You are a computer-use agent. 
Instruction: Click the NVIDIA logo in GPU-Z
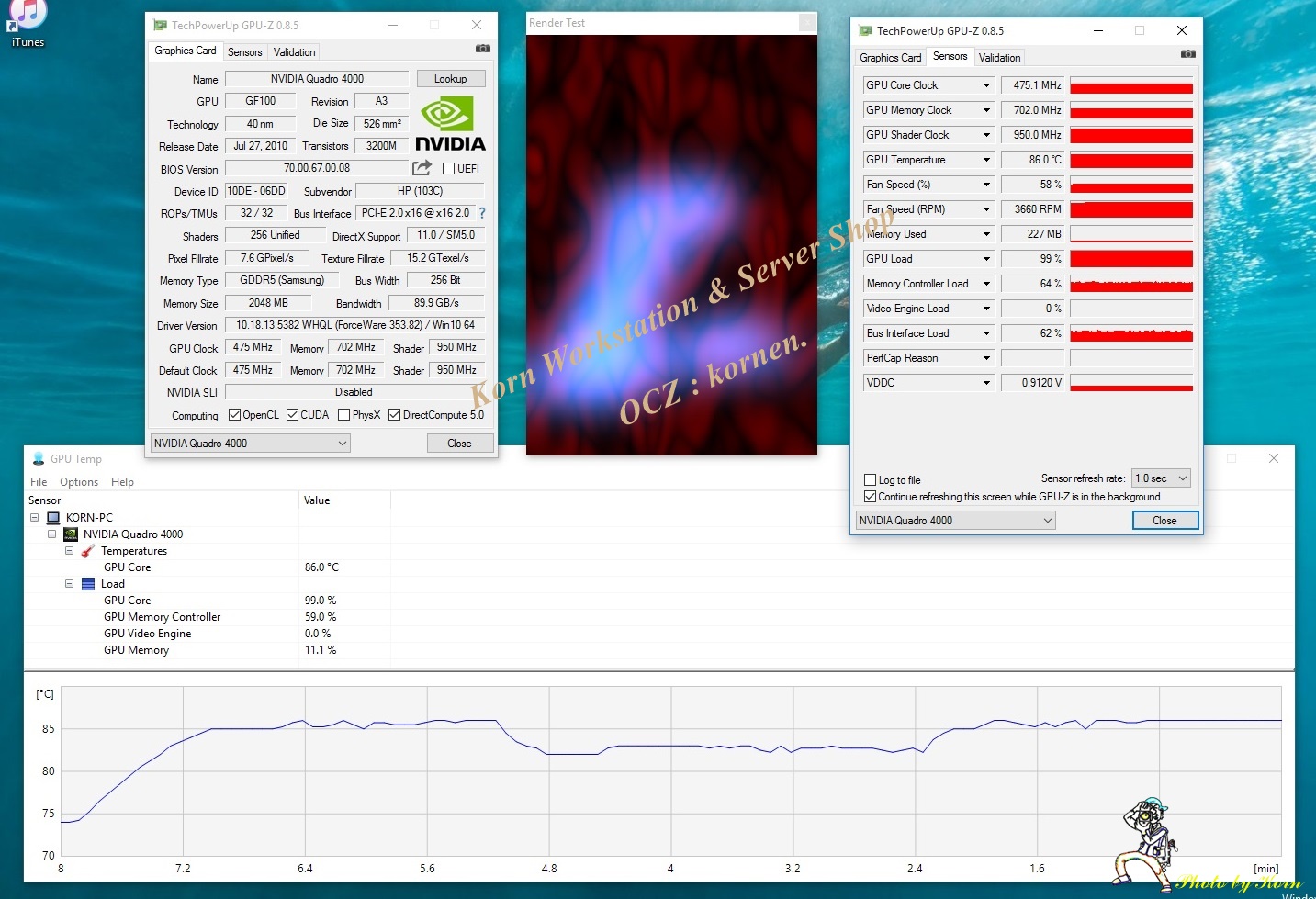[450, 125]
